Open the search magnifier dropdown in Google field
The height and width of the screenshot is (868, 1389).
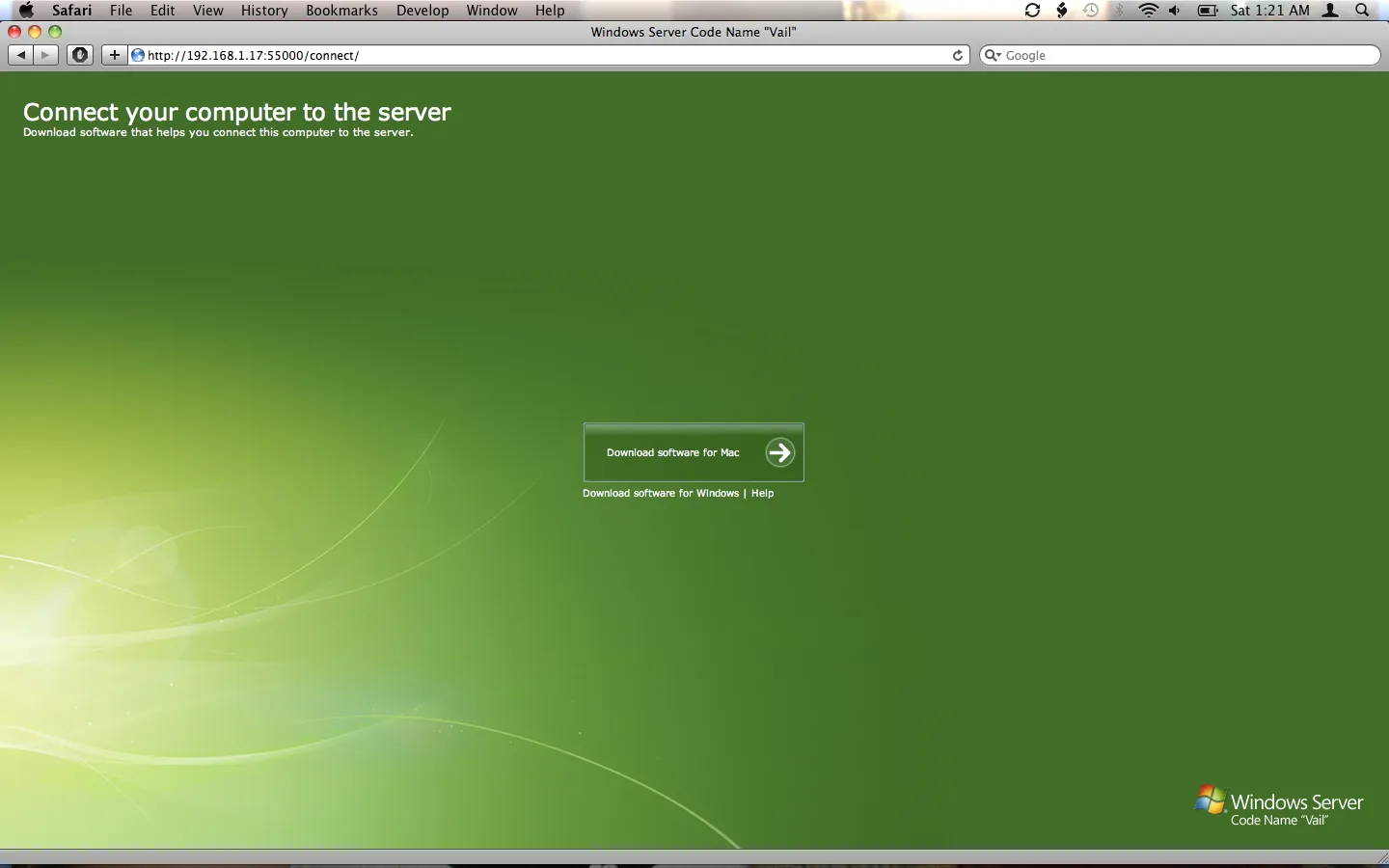[992, 55]
